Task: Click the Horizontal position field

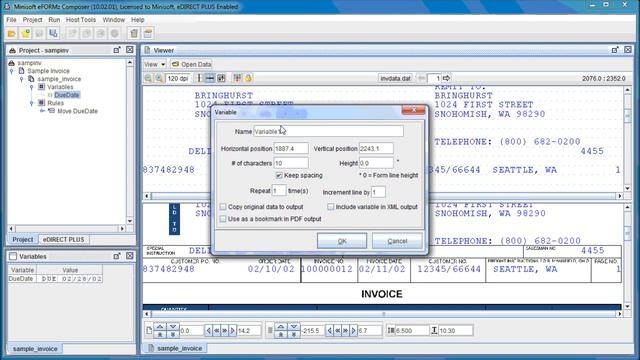Action: pyautogui.click(x=291, y=149)
